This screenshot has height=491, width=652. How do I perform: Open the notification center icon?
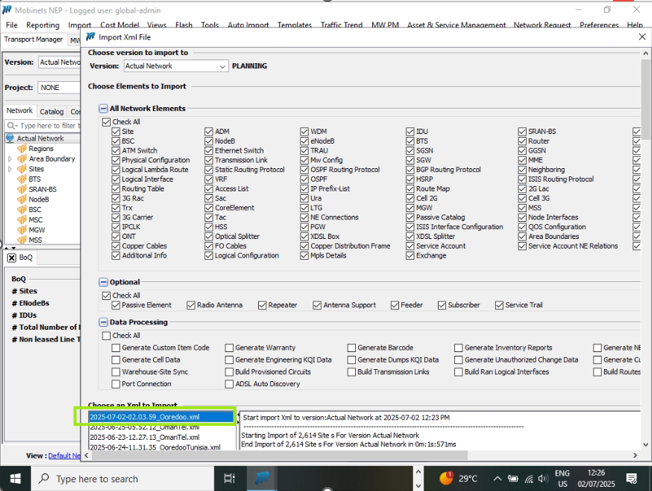tap(632, 478)
